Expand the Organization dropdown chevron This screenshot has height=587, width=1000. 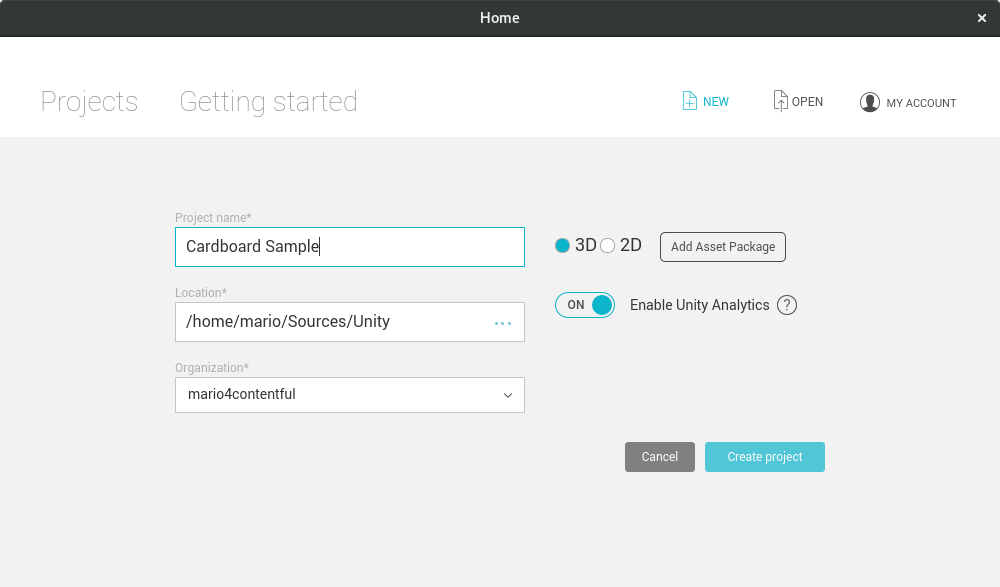tap(507, 395)
